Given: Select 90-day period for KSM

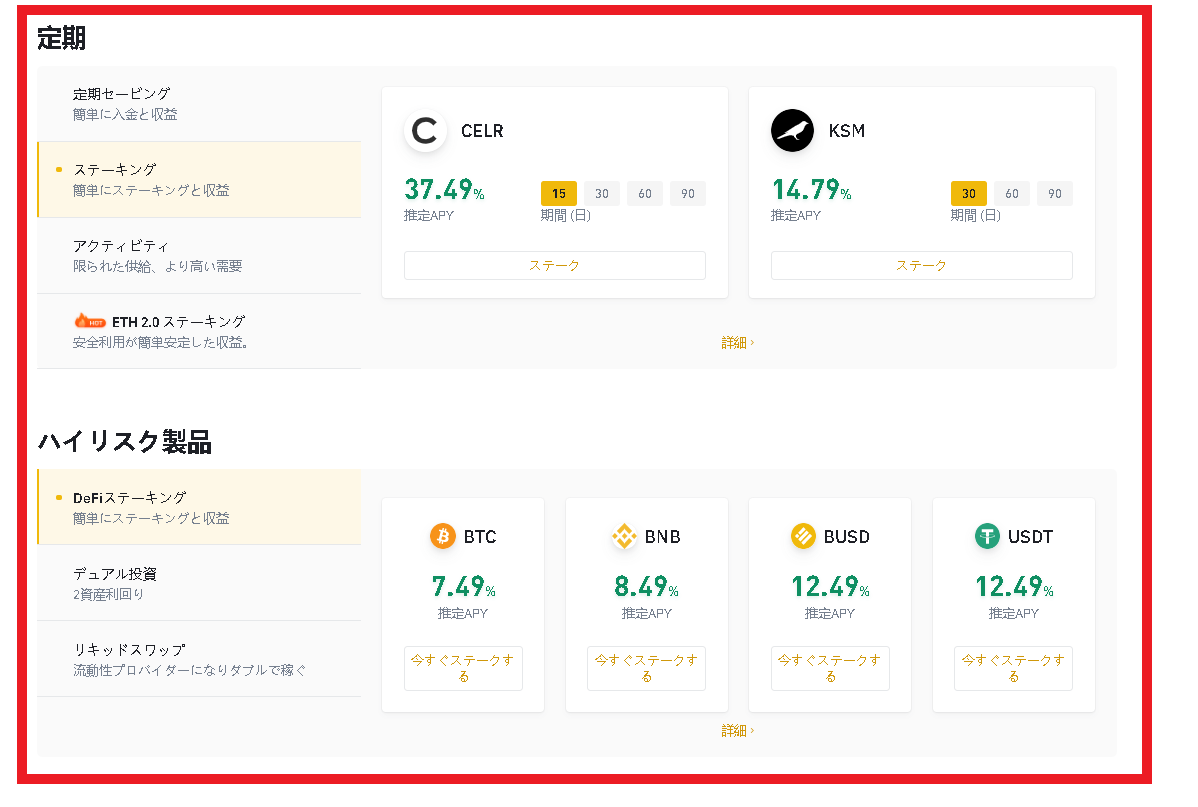Looking at the screenshot, I should (x=1054, y=193).
